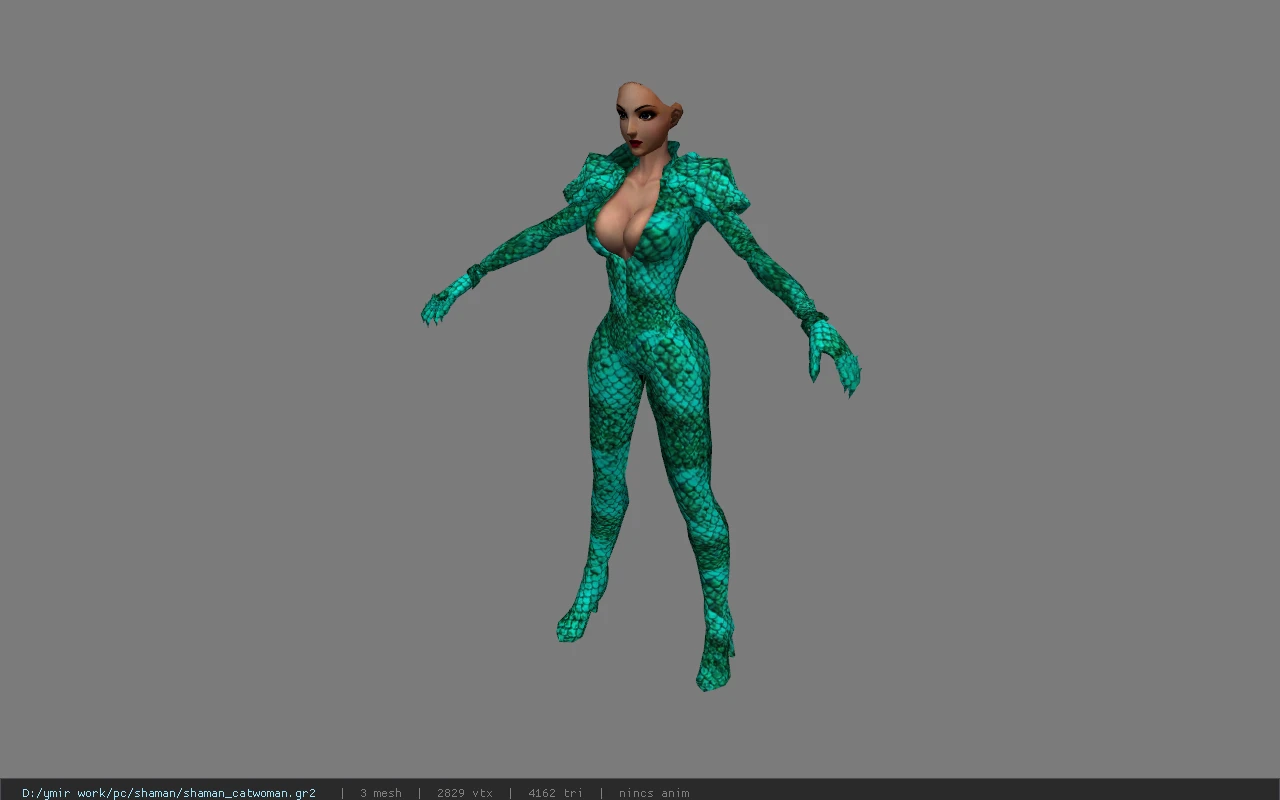Click the 3D character model in viewport
Screen dimensions: 1280x800
click(641, 387)
